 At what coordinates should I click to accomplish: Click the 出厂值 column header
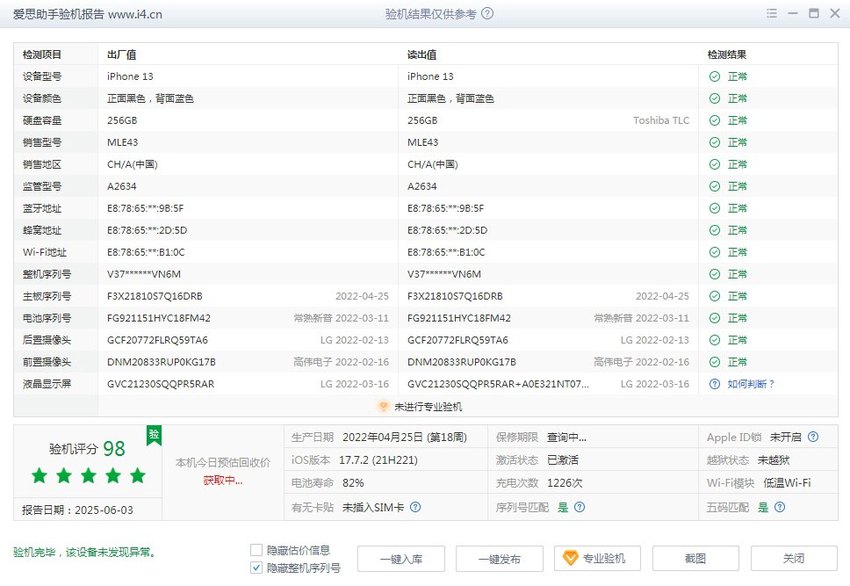(x=121, y=55)
